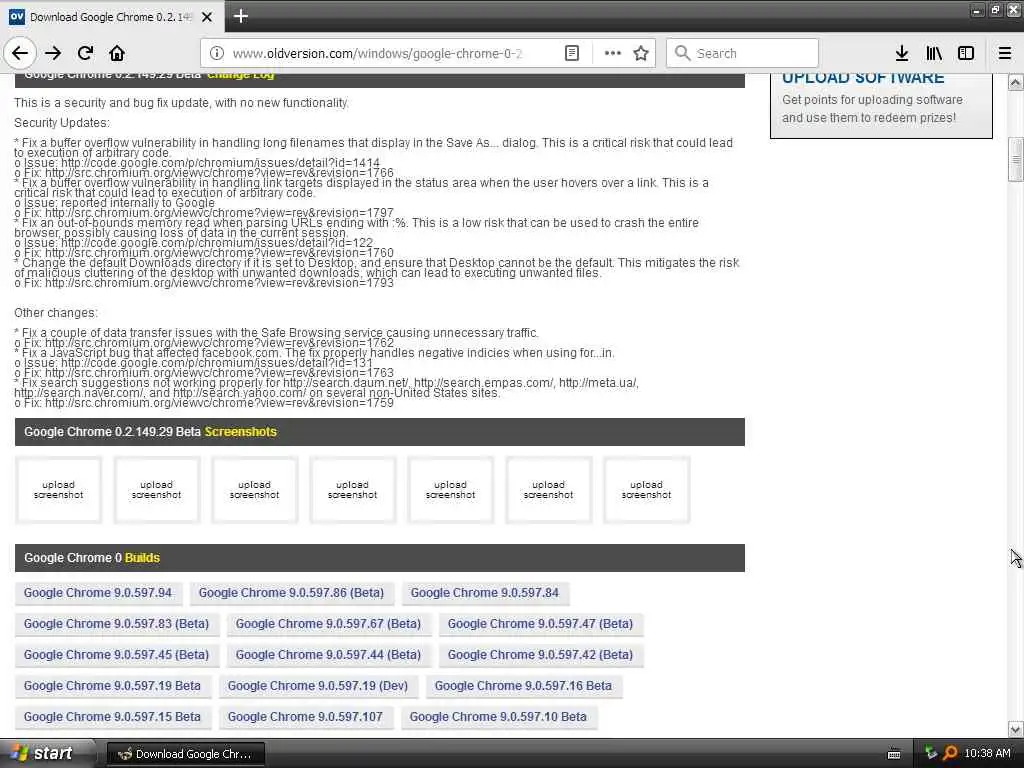Image resolution: width=1024 pixels, height=768 pixels.
Task: Go forward with the forward arrow
Action: point(54,53)
